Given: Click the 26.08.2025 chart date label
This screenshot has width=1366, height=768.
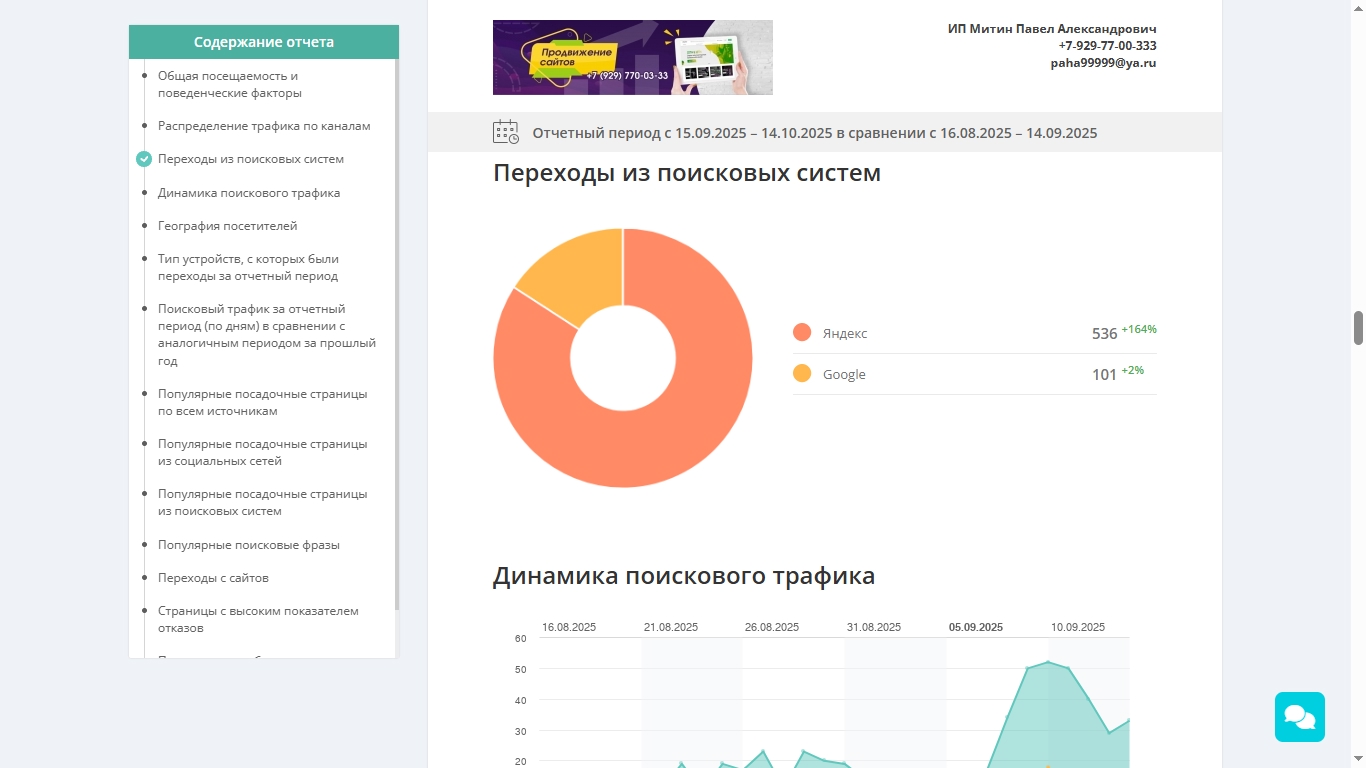Looking at the screenshot, I should pos(772,627).
